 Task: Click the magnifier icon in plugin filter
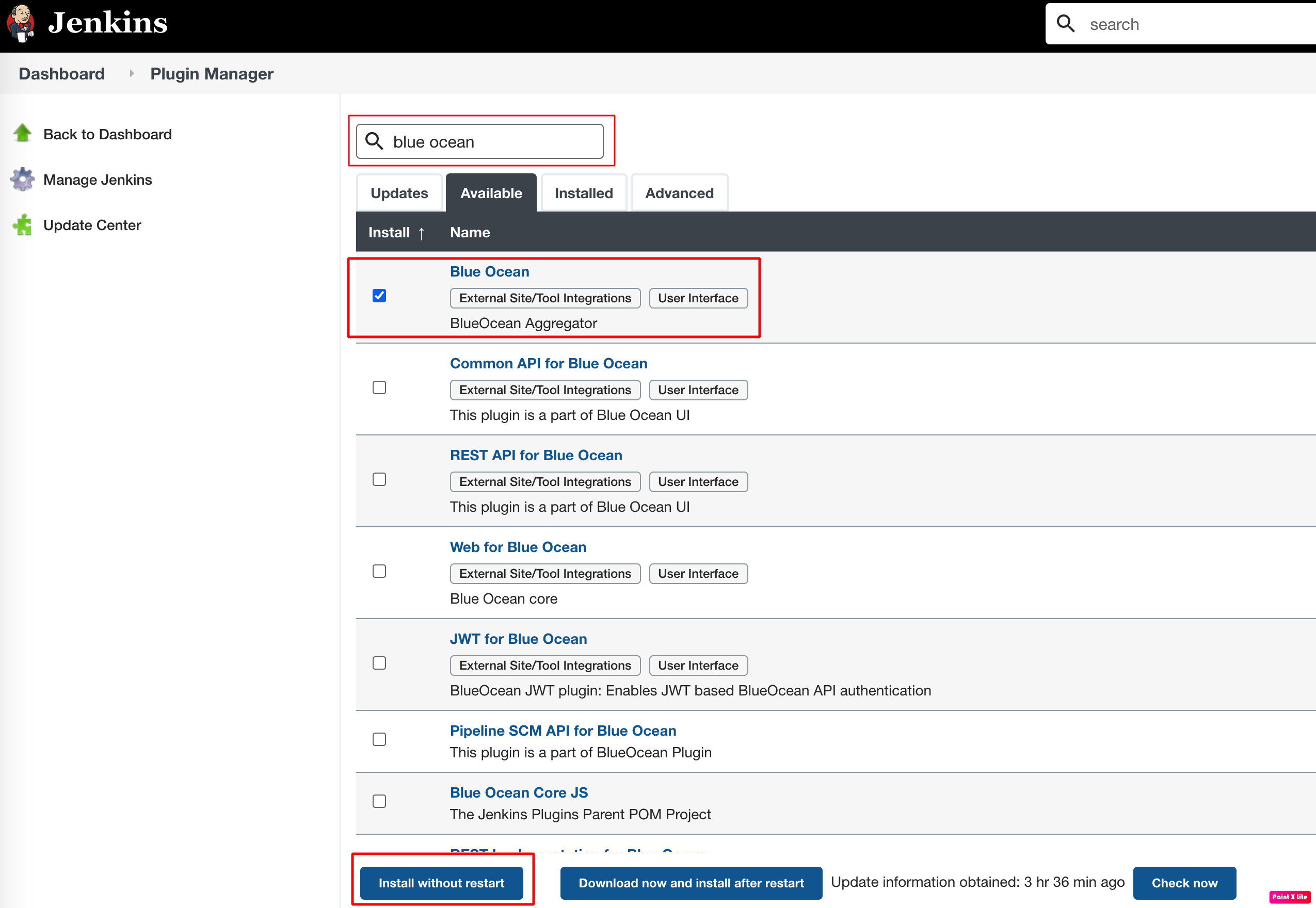click(x=374, y=140)
